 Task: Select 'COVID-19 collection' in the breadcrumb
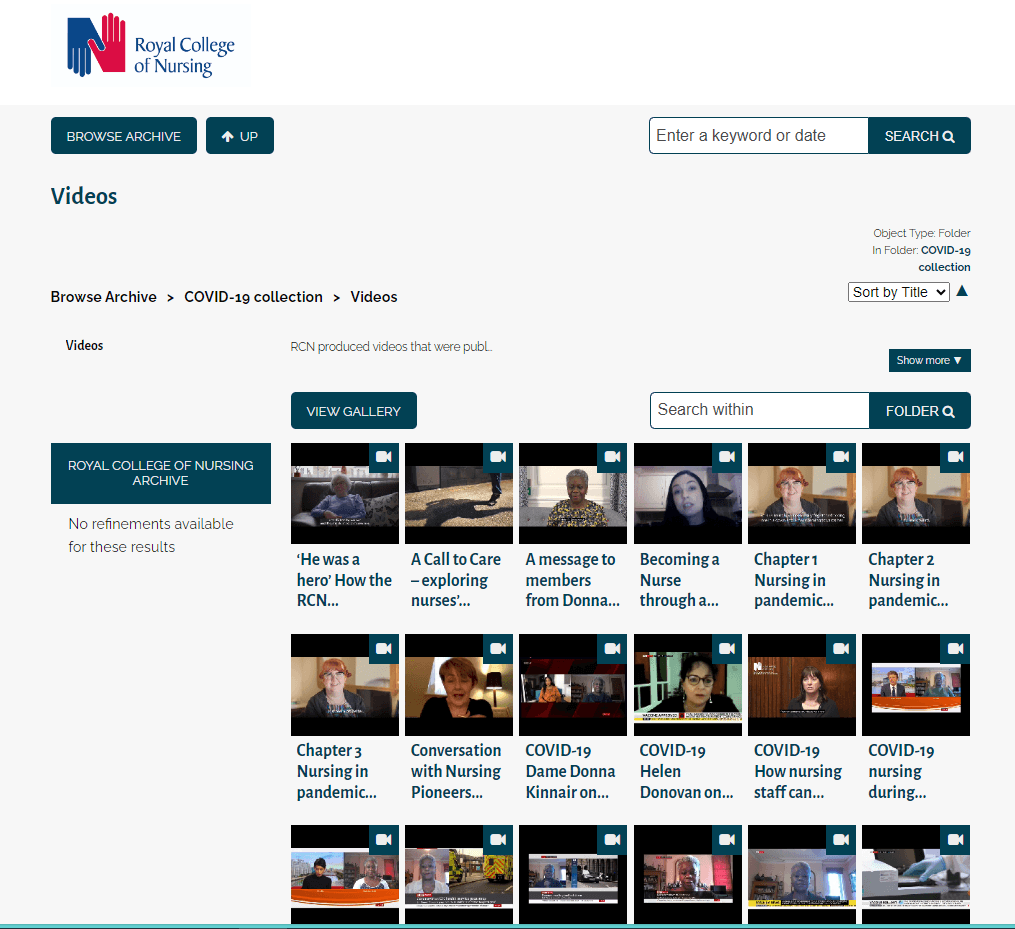253,297
